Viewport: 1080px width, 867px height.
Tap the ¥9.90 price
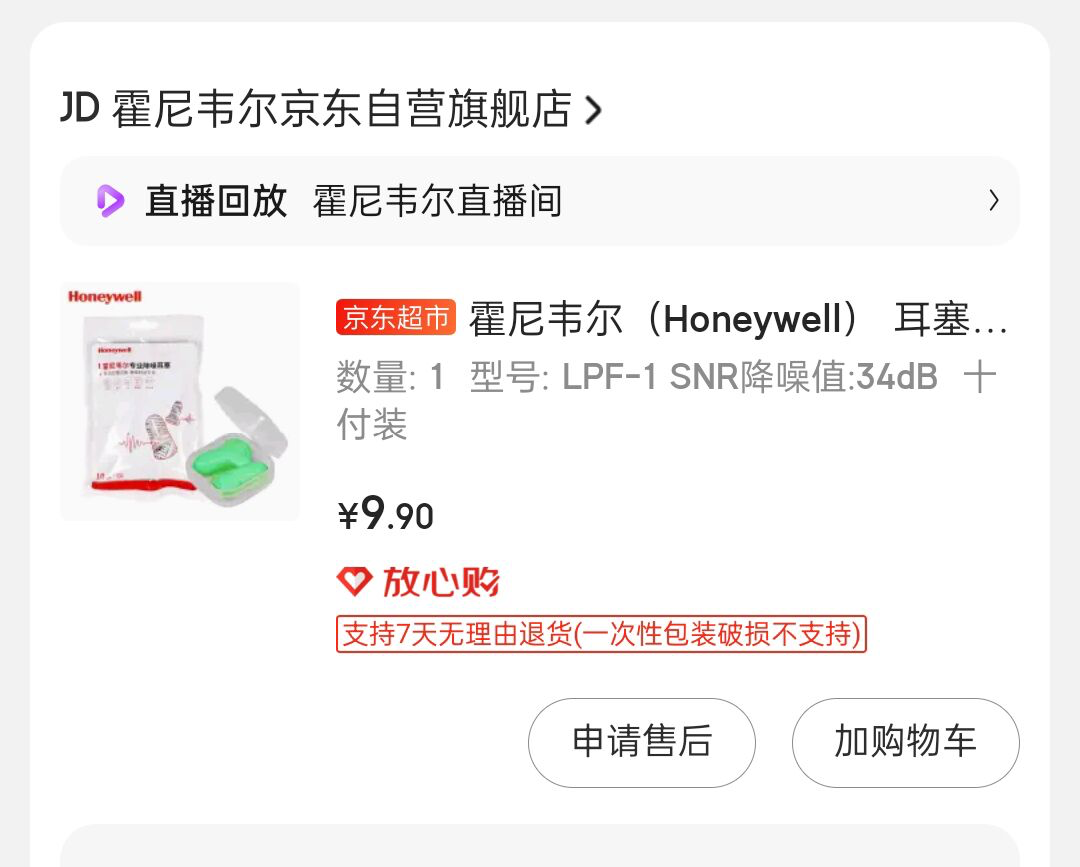(x=386, y=514)
